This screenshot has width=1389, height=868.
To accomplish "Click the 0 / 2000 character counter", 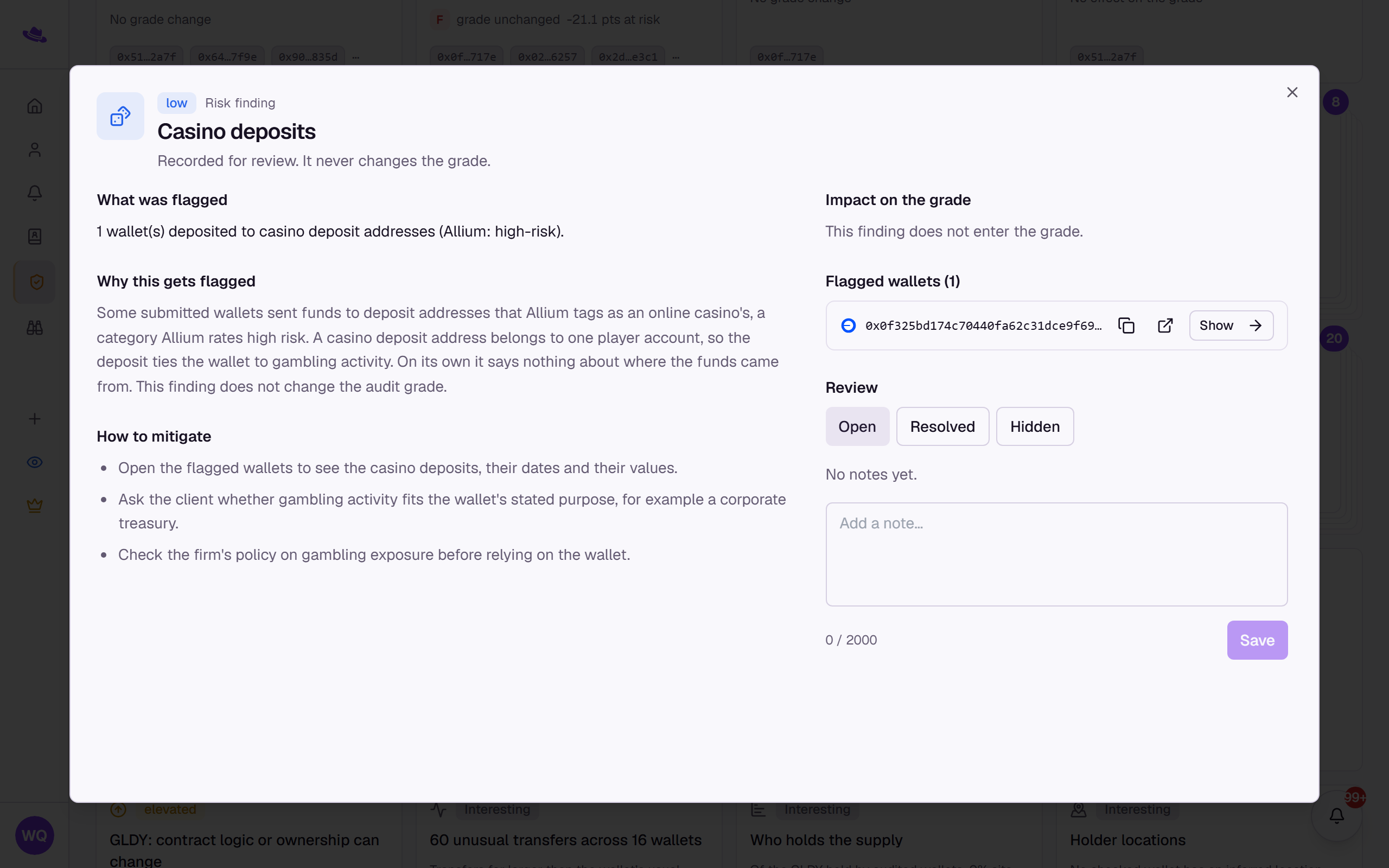I will pos(851,640).
